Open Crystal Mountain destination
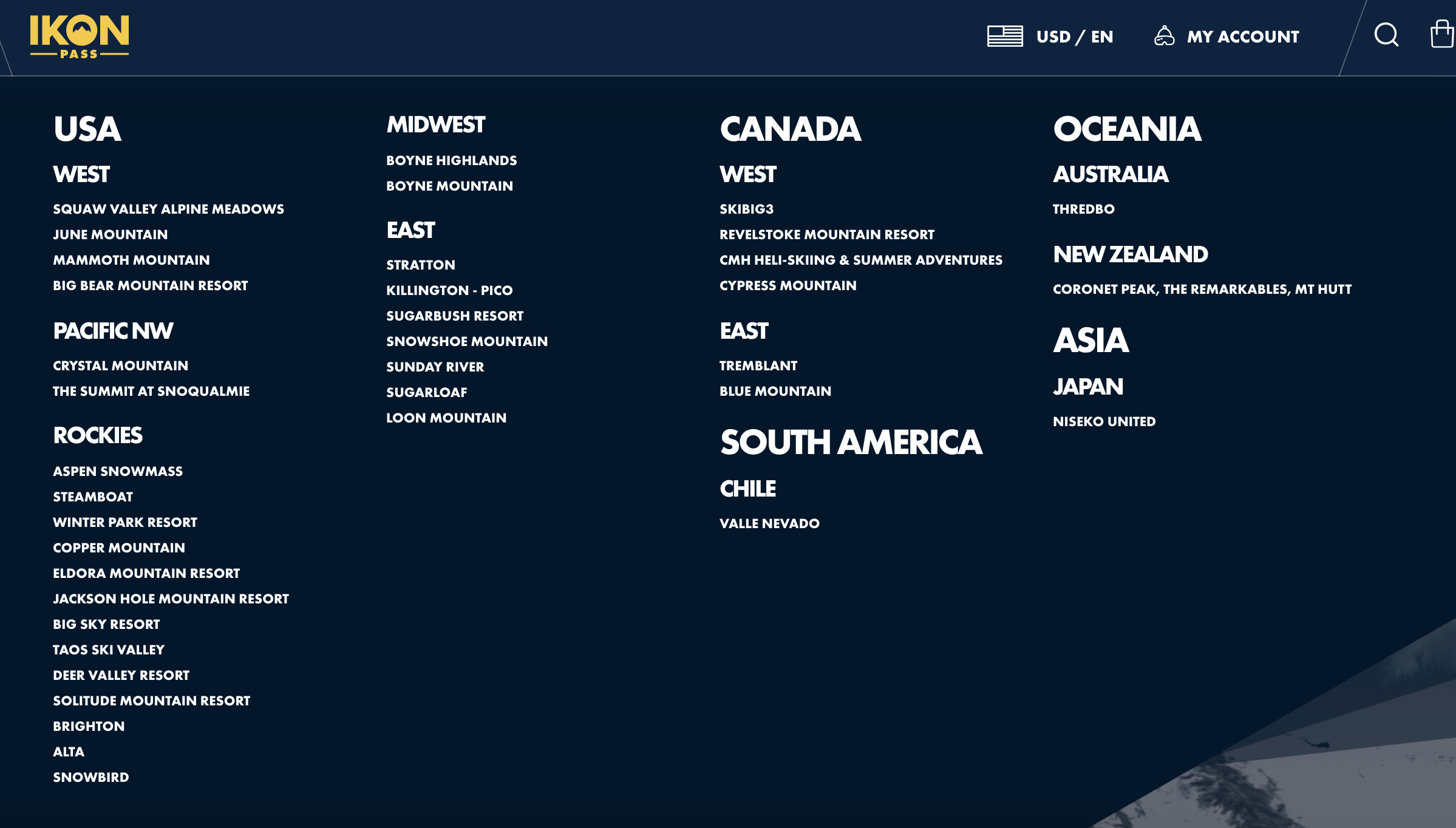Screen dimensions: 1456x828 [x=120, y=366]
